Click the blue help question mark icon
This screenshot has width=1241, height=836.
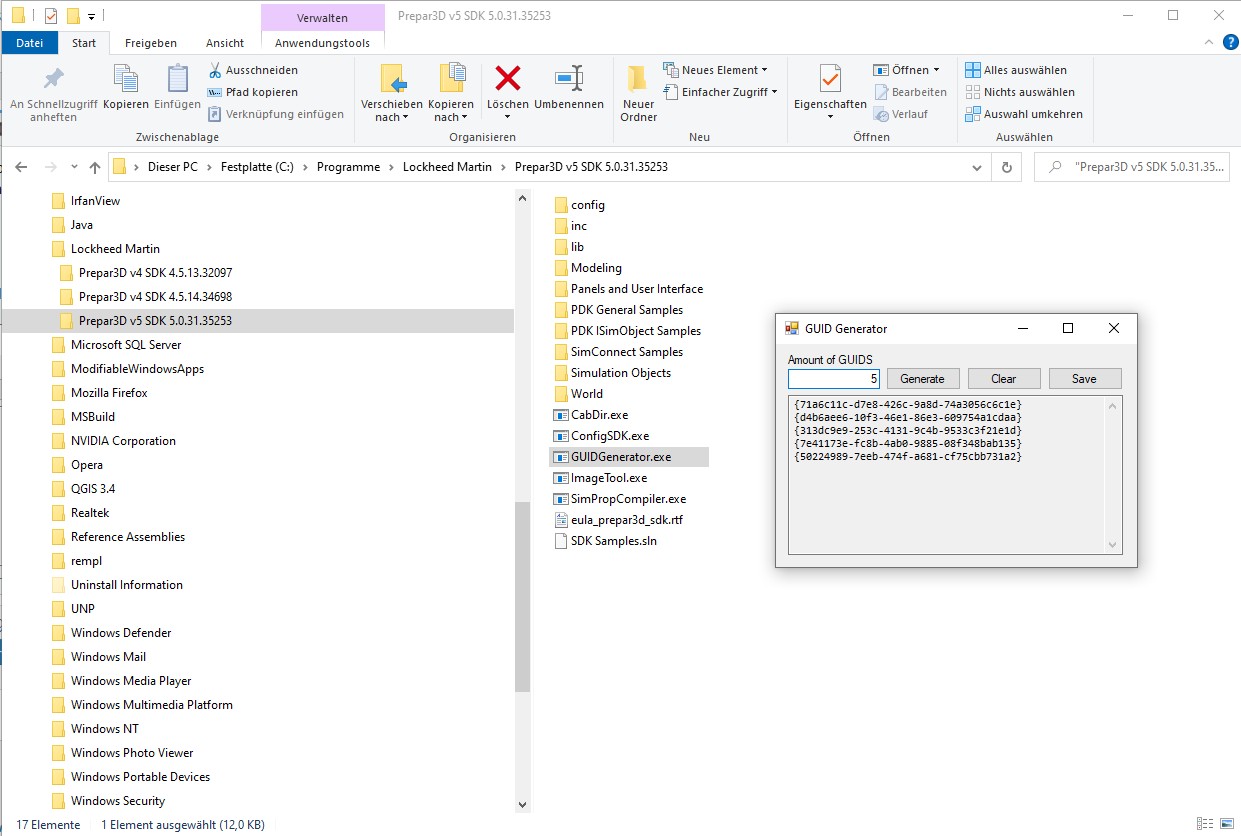[1230, 42]
